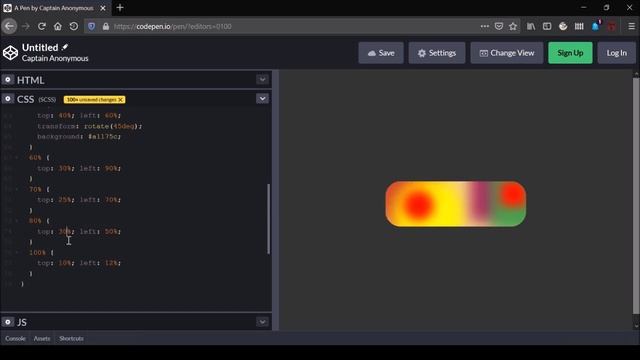Save page to Pocket
The height and width of the screenshot is (360, 640).
(x=499, y=27)
